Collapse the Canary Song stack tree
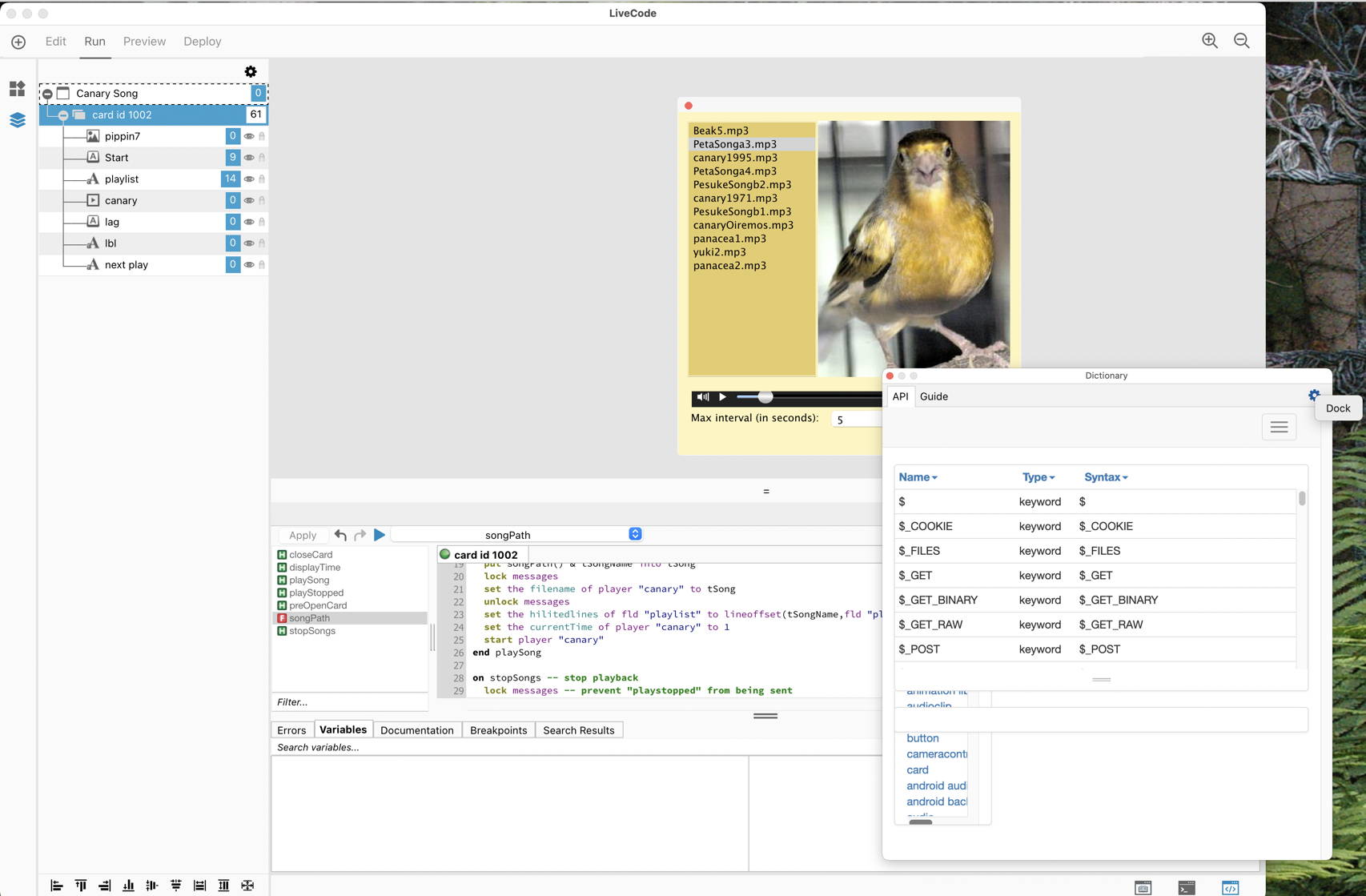 point(48,94)
